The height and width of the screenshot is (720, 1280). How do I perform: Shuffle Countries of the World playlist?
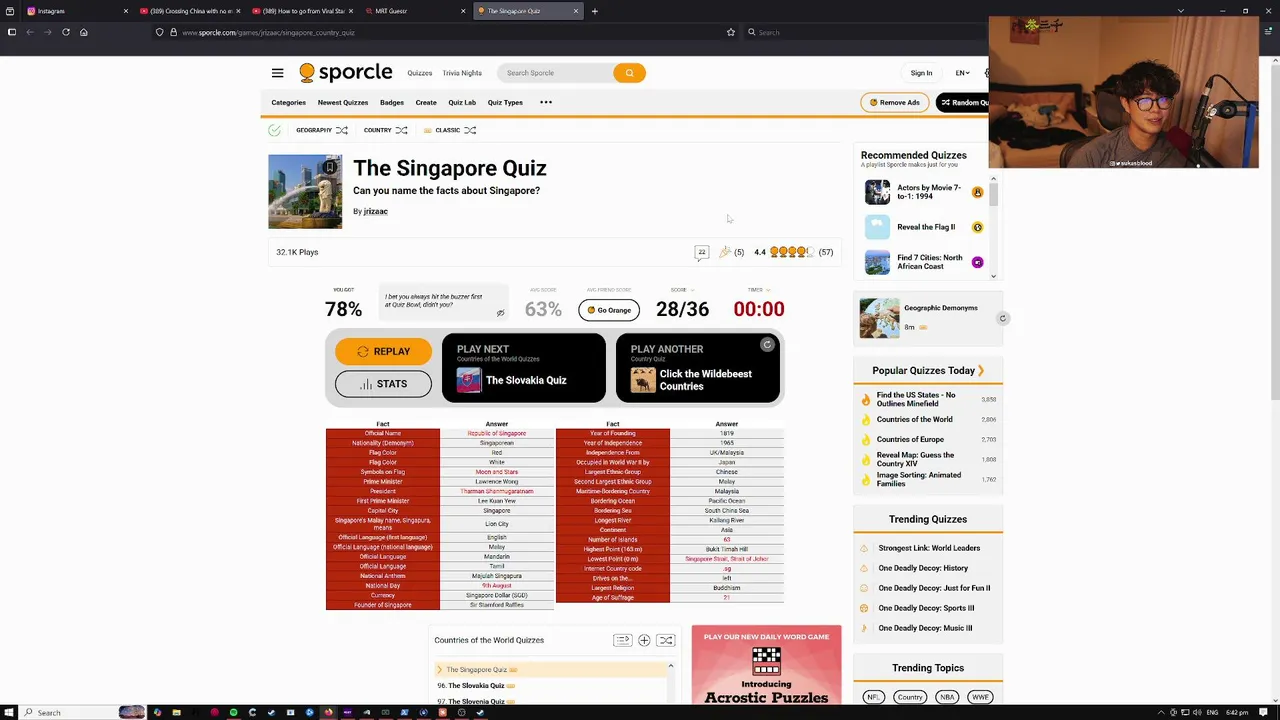tap(666, 640)
